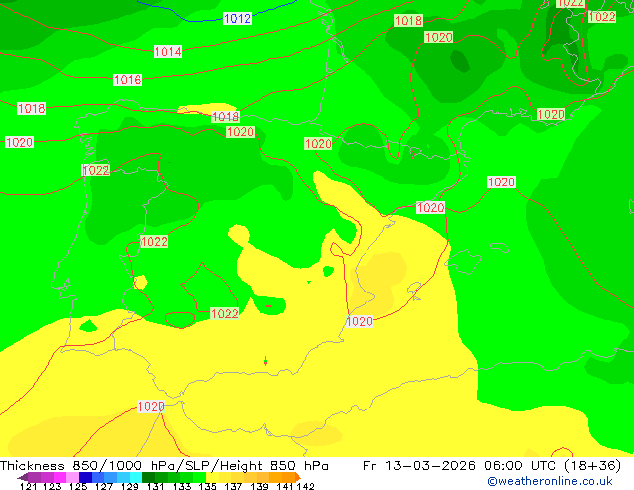Click the legend value 139
This screenshot has height=490, width=634.
pos(259,486)
